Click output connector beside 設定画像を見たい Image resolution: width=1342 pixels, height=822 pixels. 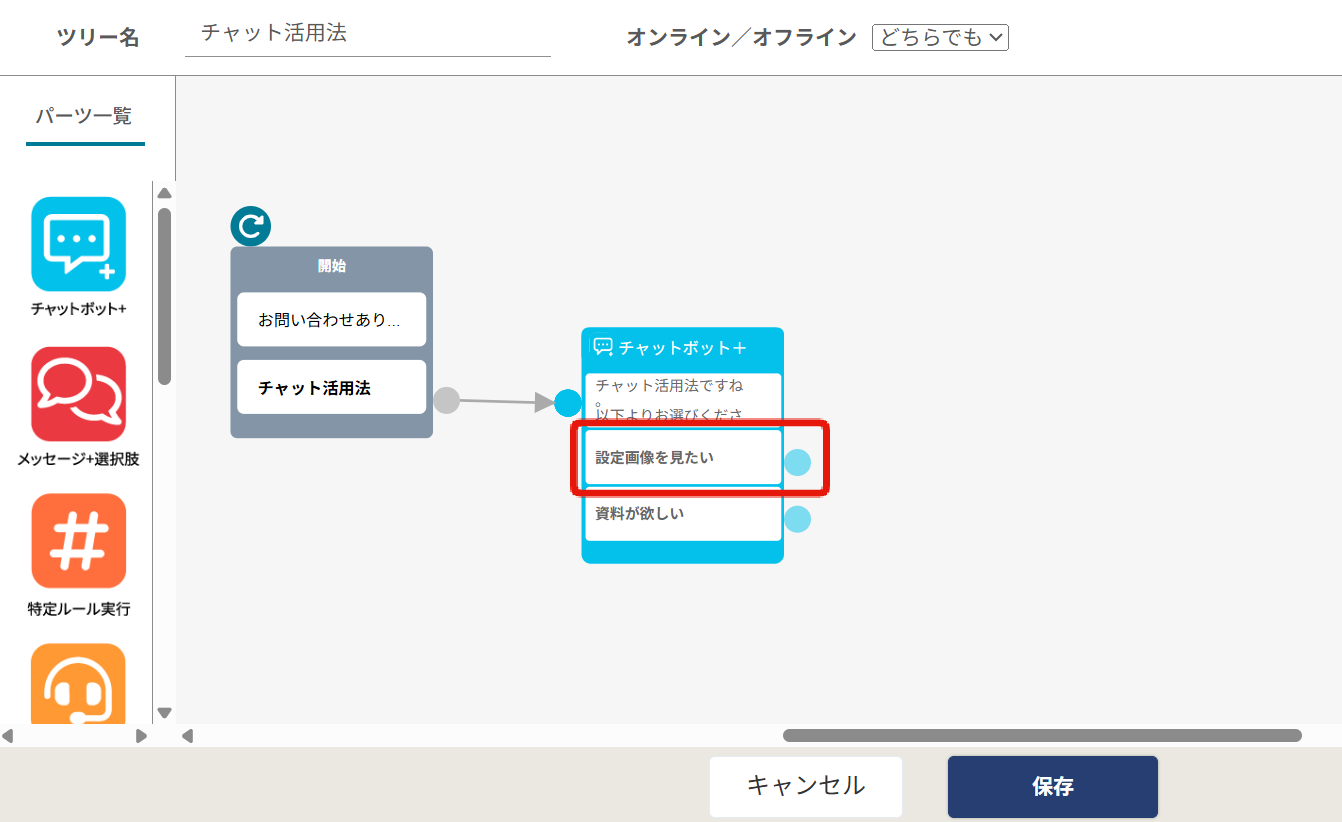coord(797,462)
